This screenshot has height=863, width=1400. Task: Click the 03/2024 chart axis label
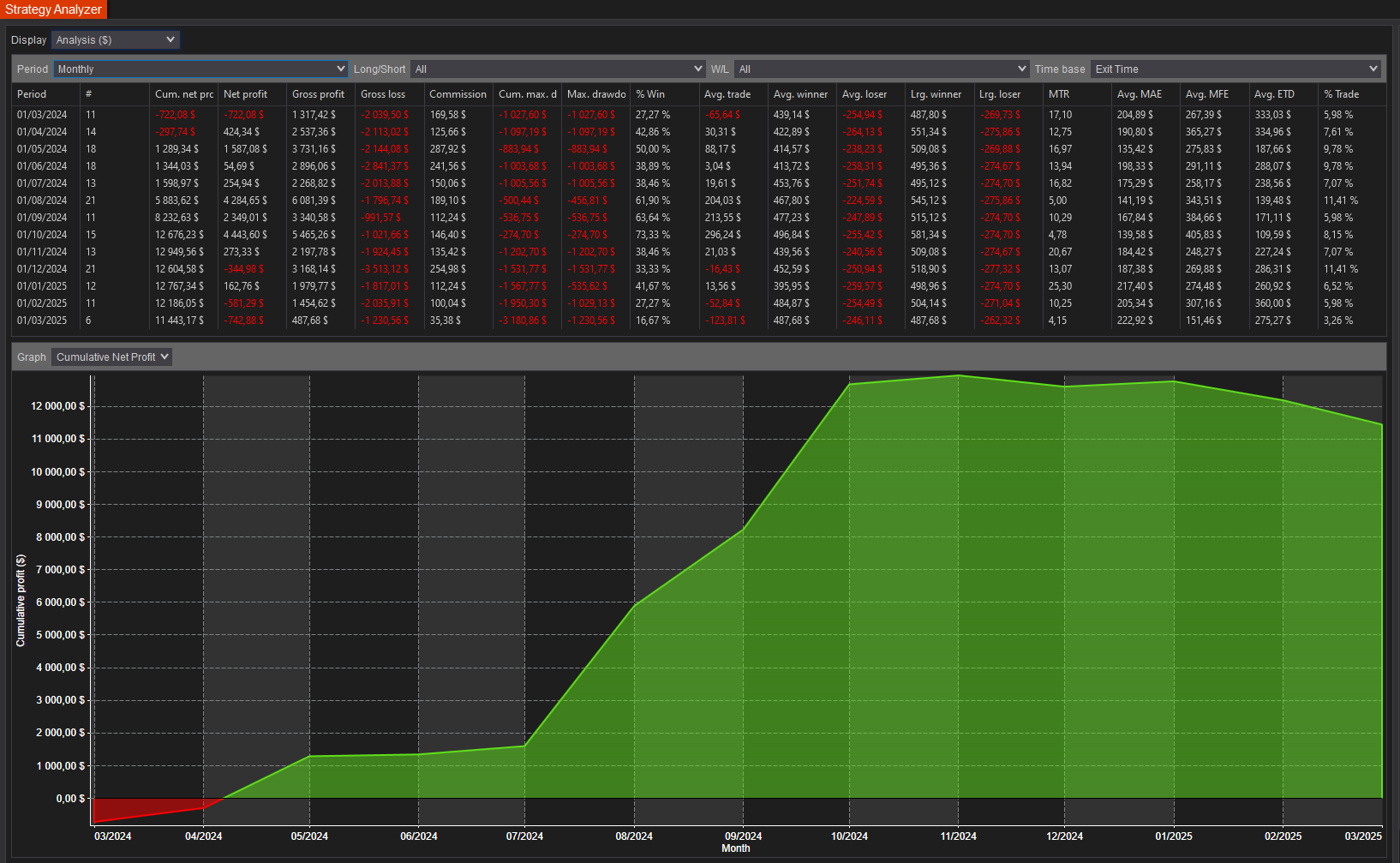click(112, 836)
